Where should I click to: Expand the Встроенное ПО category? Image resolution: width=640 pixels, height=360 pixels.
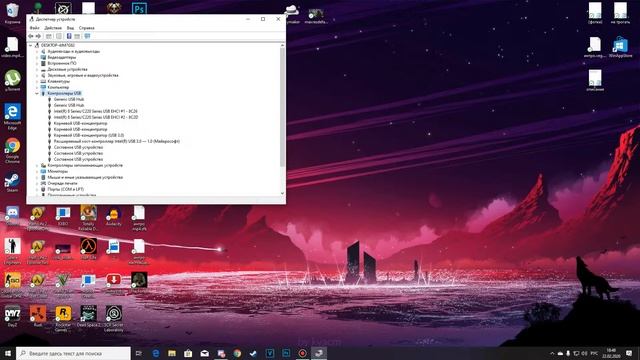37,63
